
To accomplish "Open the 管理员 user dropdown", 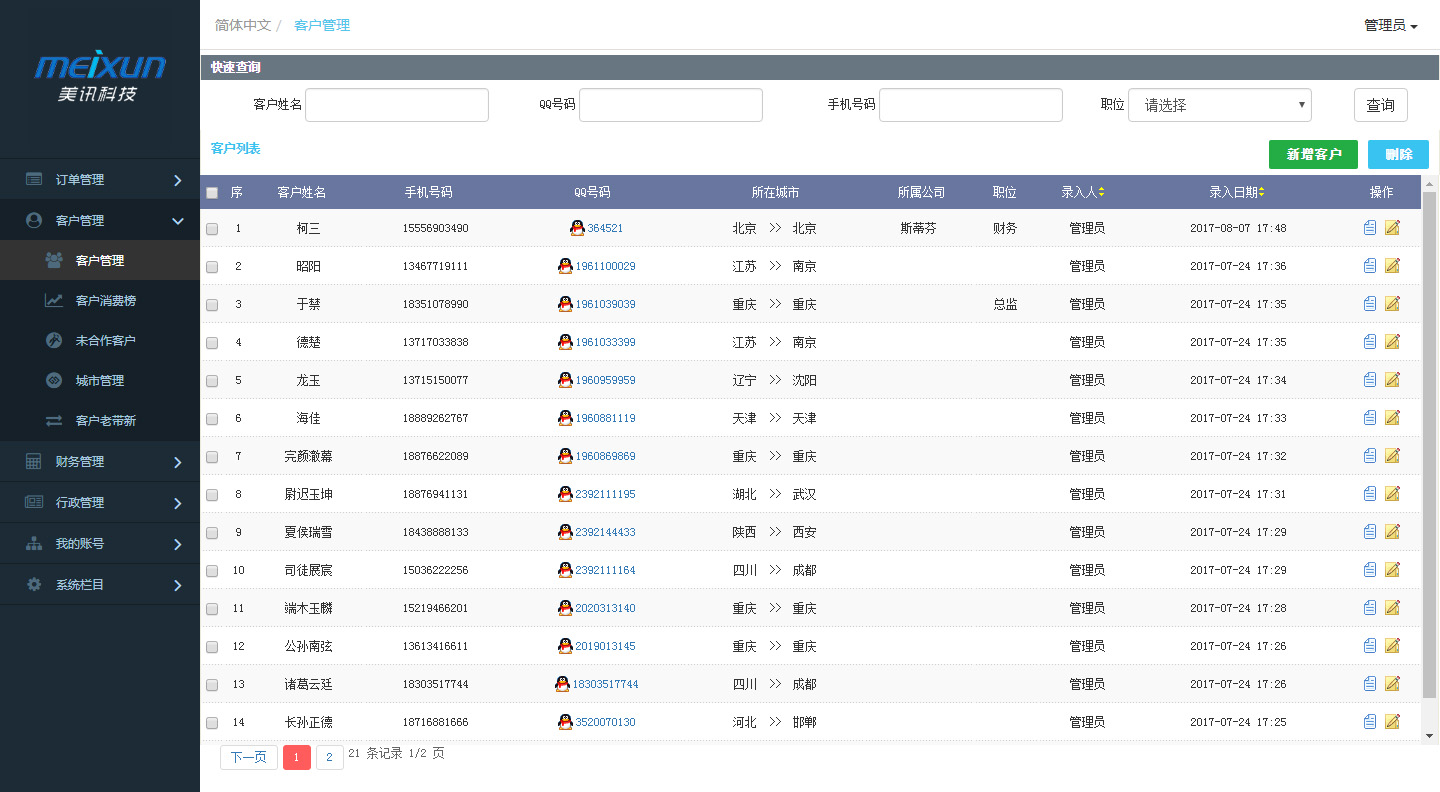I will (x=1391, y=26).
